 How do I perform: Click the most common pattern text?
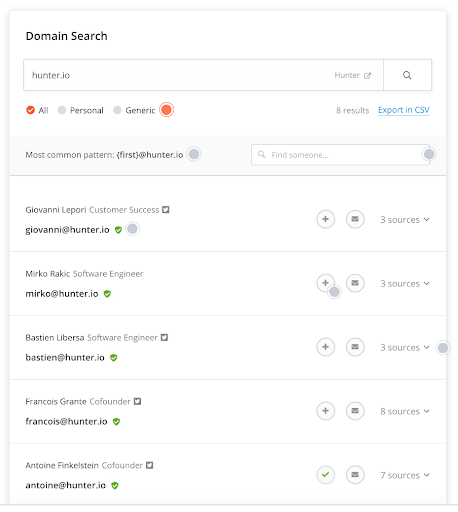pos(104,155)
